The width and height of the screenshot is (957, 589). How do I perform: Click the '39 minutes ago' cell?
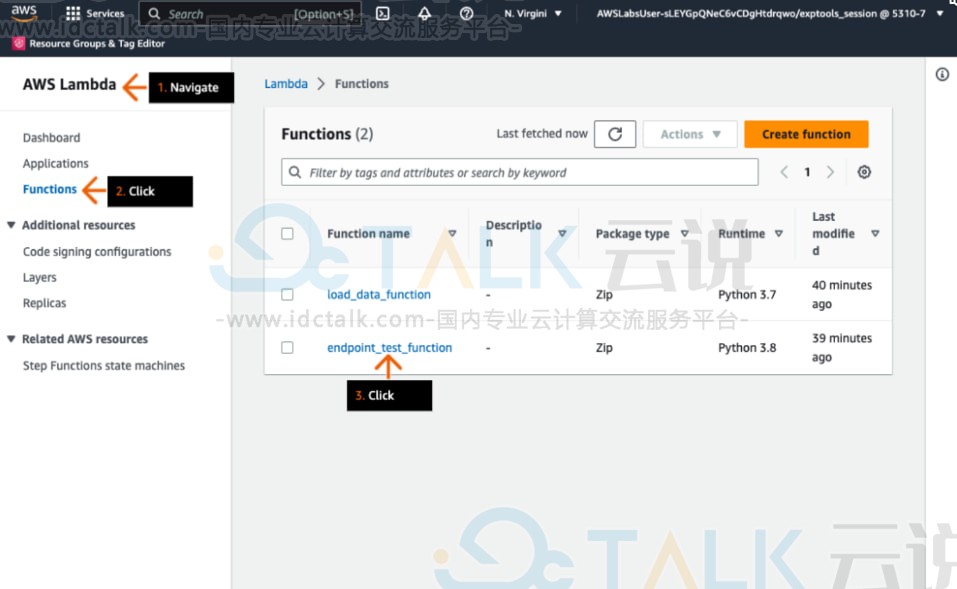842,348
